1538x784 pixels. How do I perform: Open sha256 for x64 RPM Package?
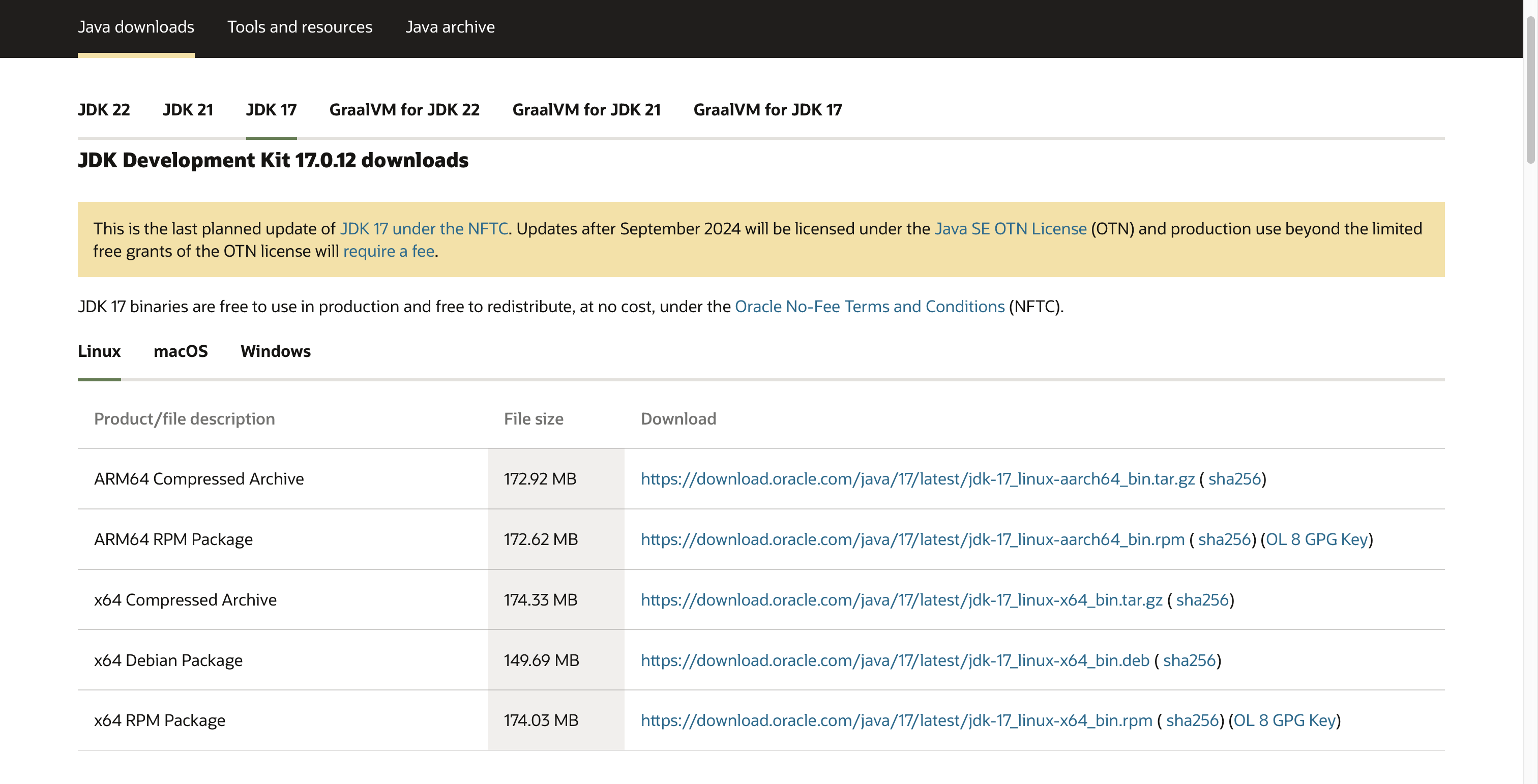(x=1192, y=720)
